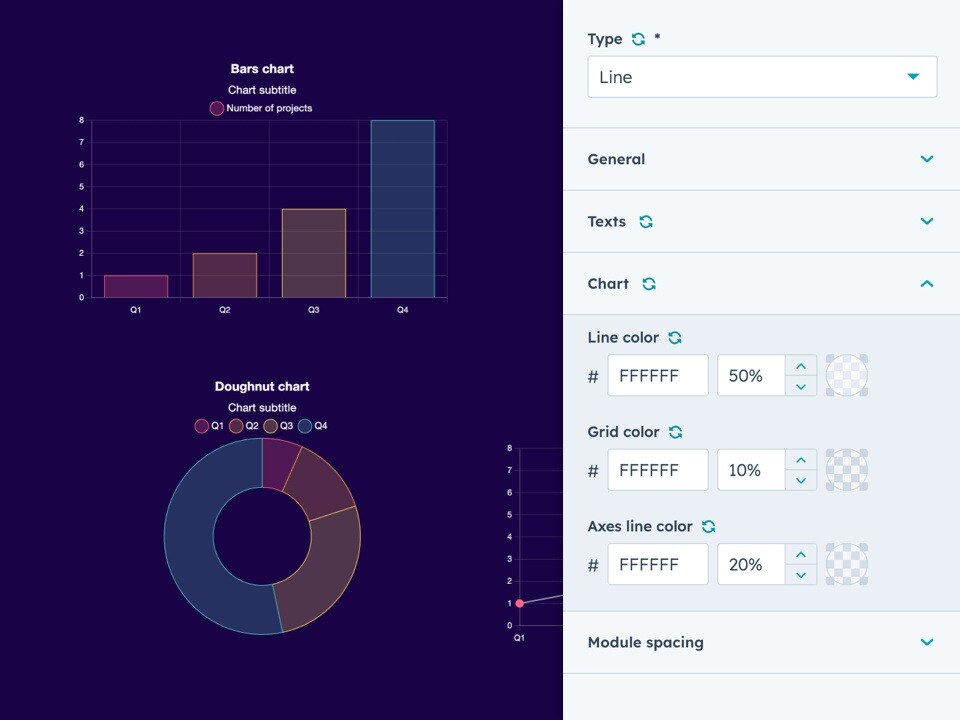Open the Grid color swatch picker

tap(847, 470)
